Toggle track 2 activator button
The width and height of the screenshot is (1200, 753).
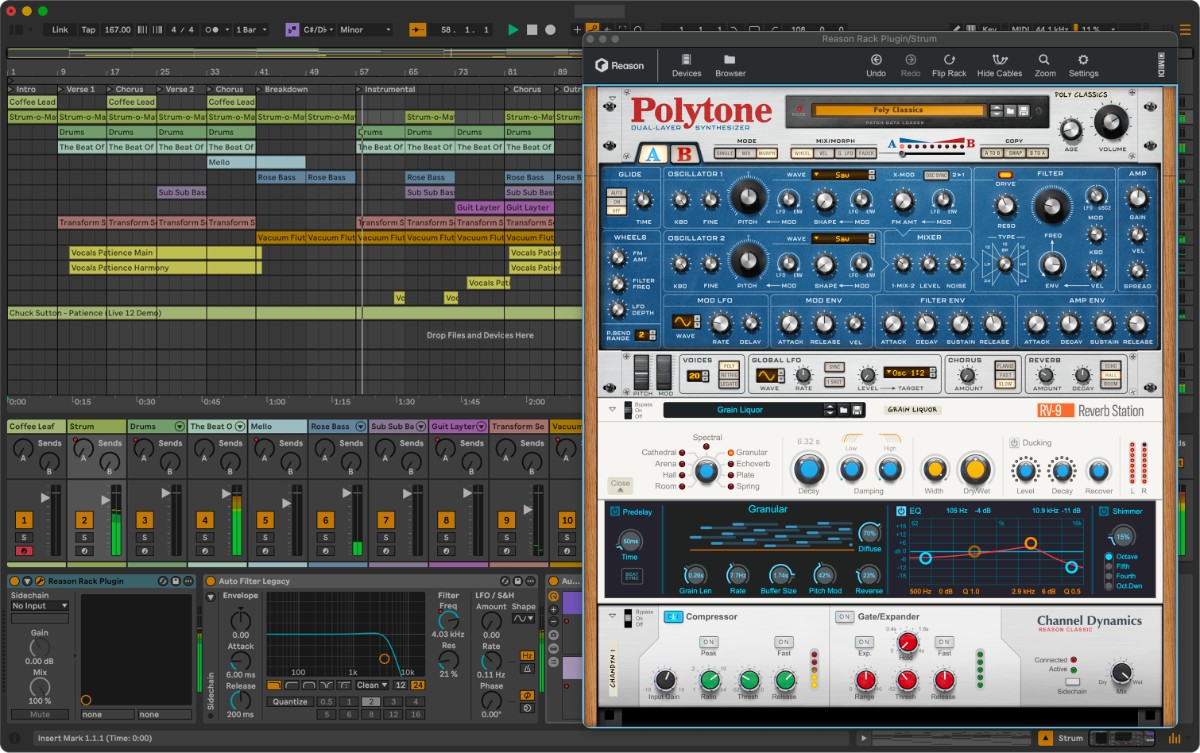tap(84, 520)
